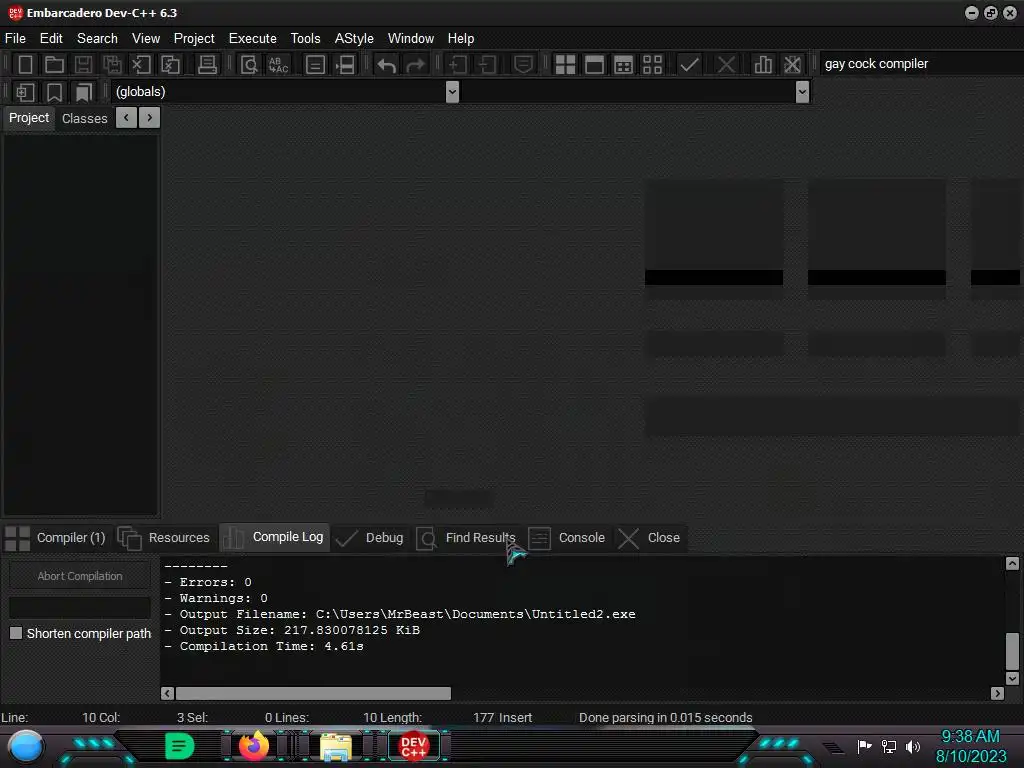This screenshot has width=1024, height=768.
Task: Select the Find Results tab
Action: [x=468, y=537]
